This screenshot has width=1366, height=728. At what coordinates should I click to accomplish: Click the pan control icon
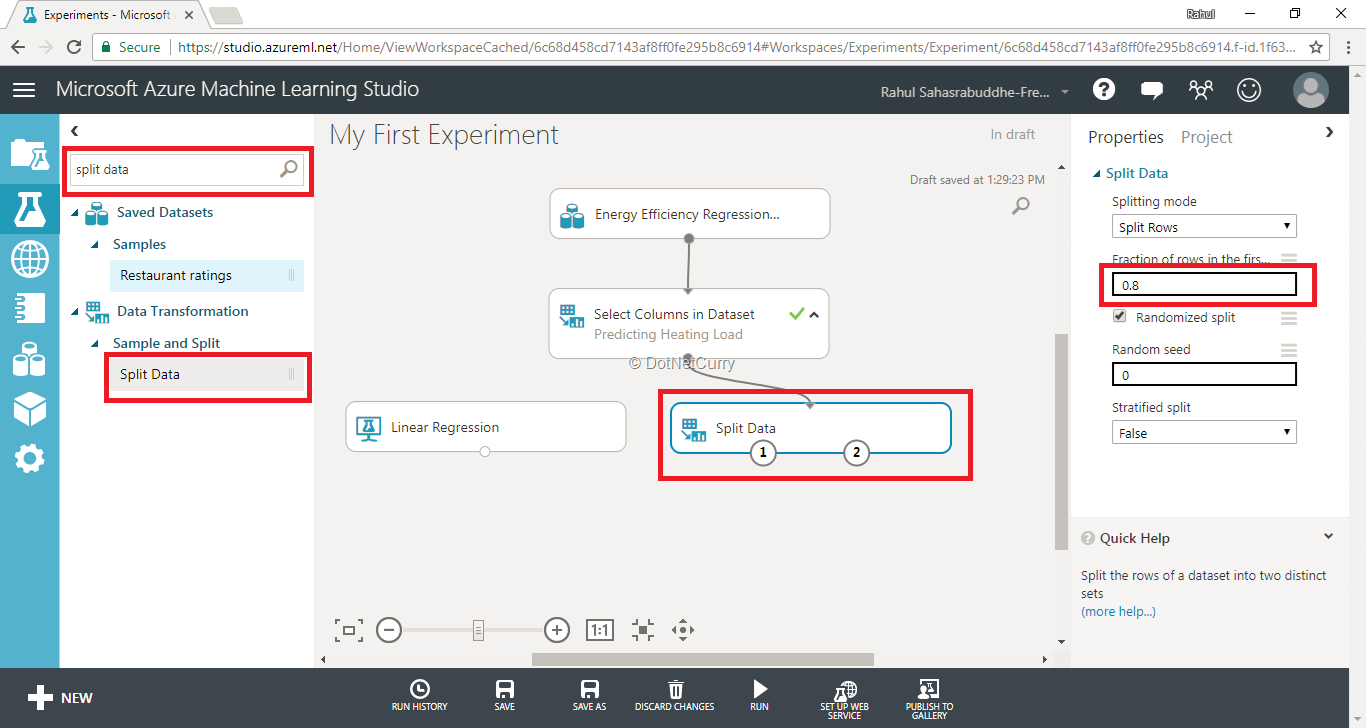click(683, 630)
